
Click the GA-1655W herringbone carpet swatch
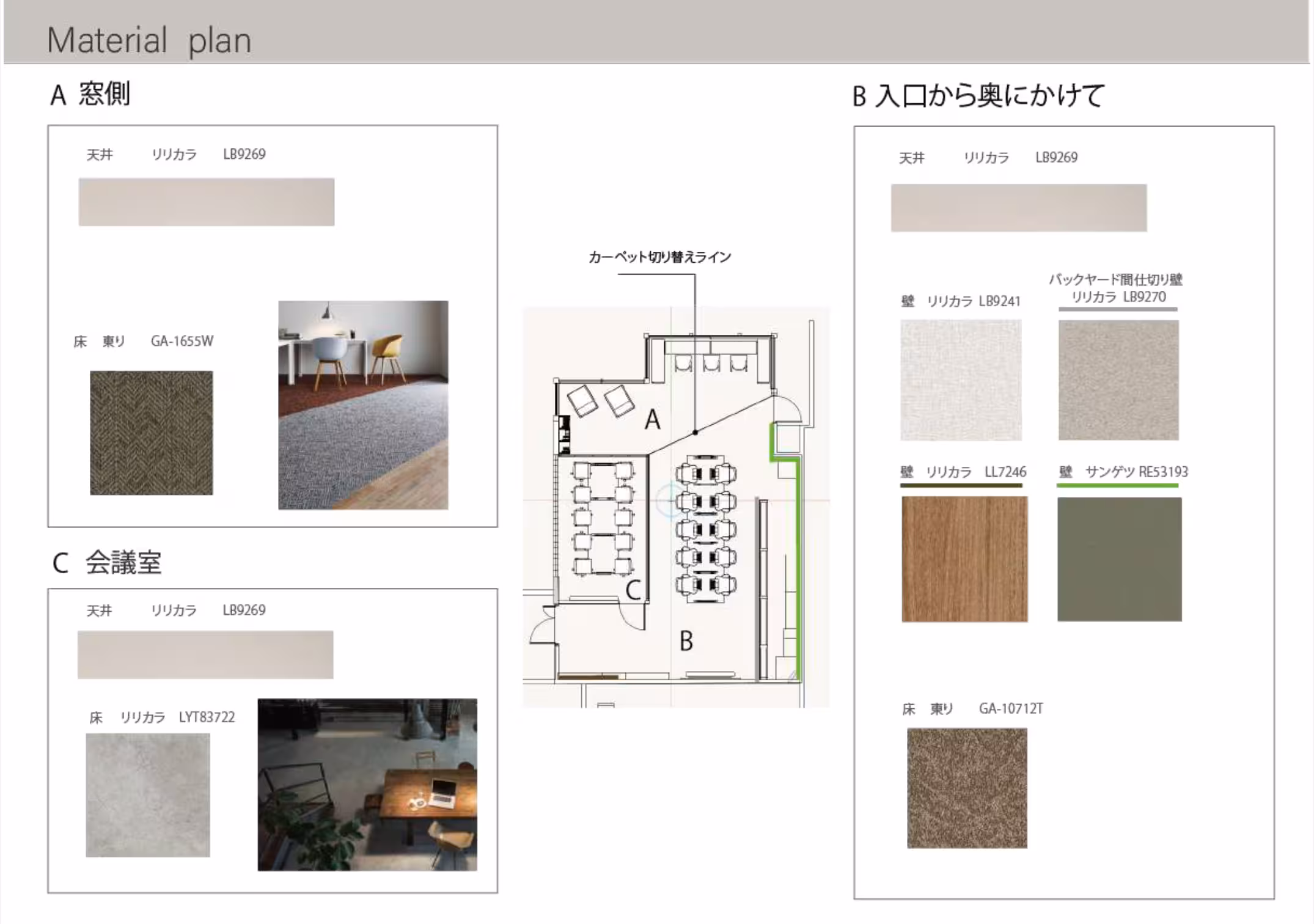click(x=152, y=433)
